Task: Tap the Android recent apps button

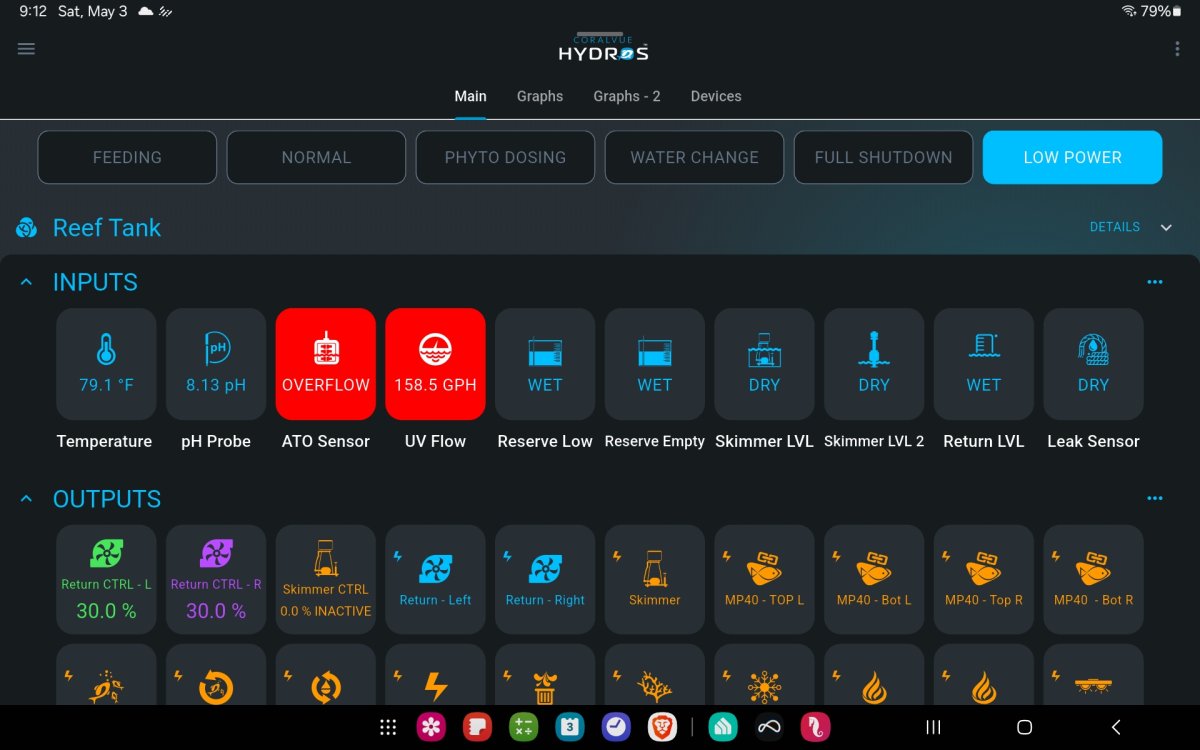Action: (x=933, y=728)
